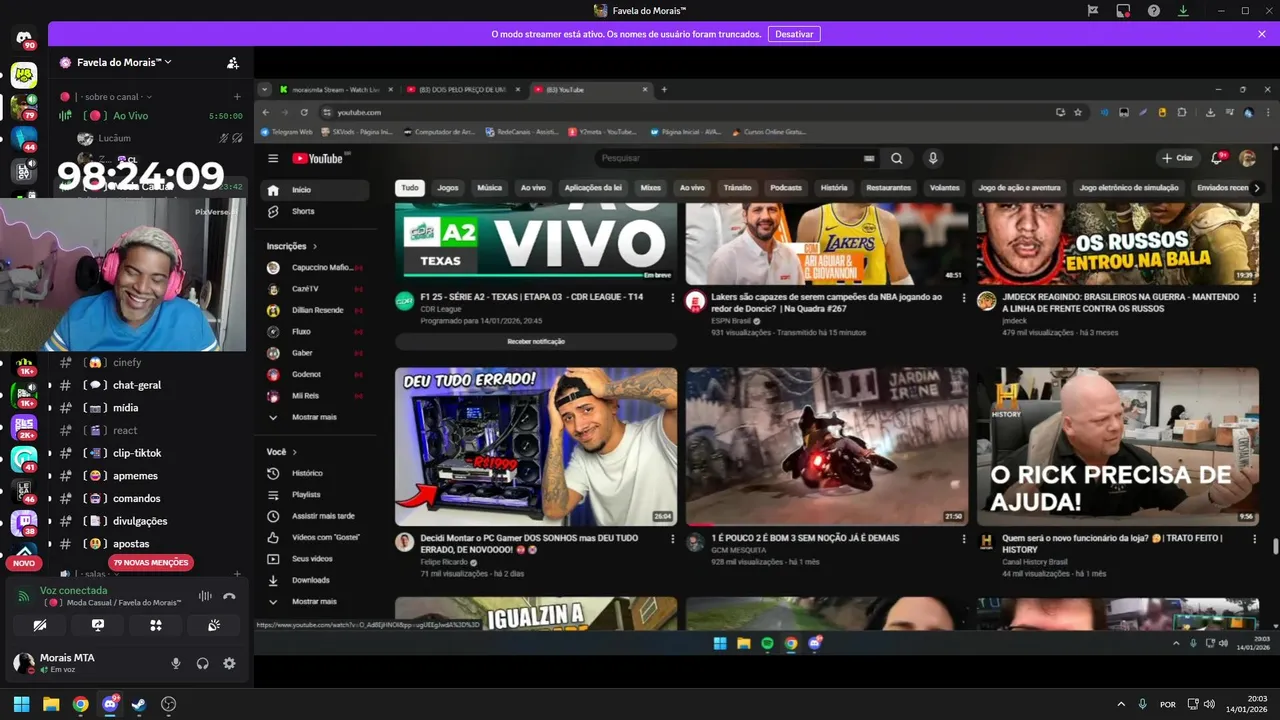Open YouTube hamburger menu in stream
The image size is (1280, 720).
coord(273,158)
